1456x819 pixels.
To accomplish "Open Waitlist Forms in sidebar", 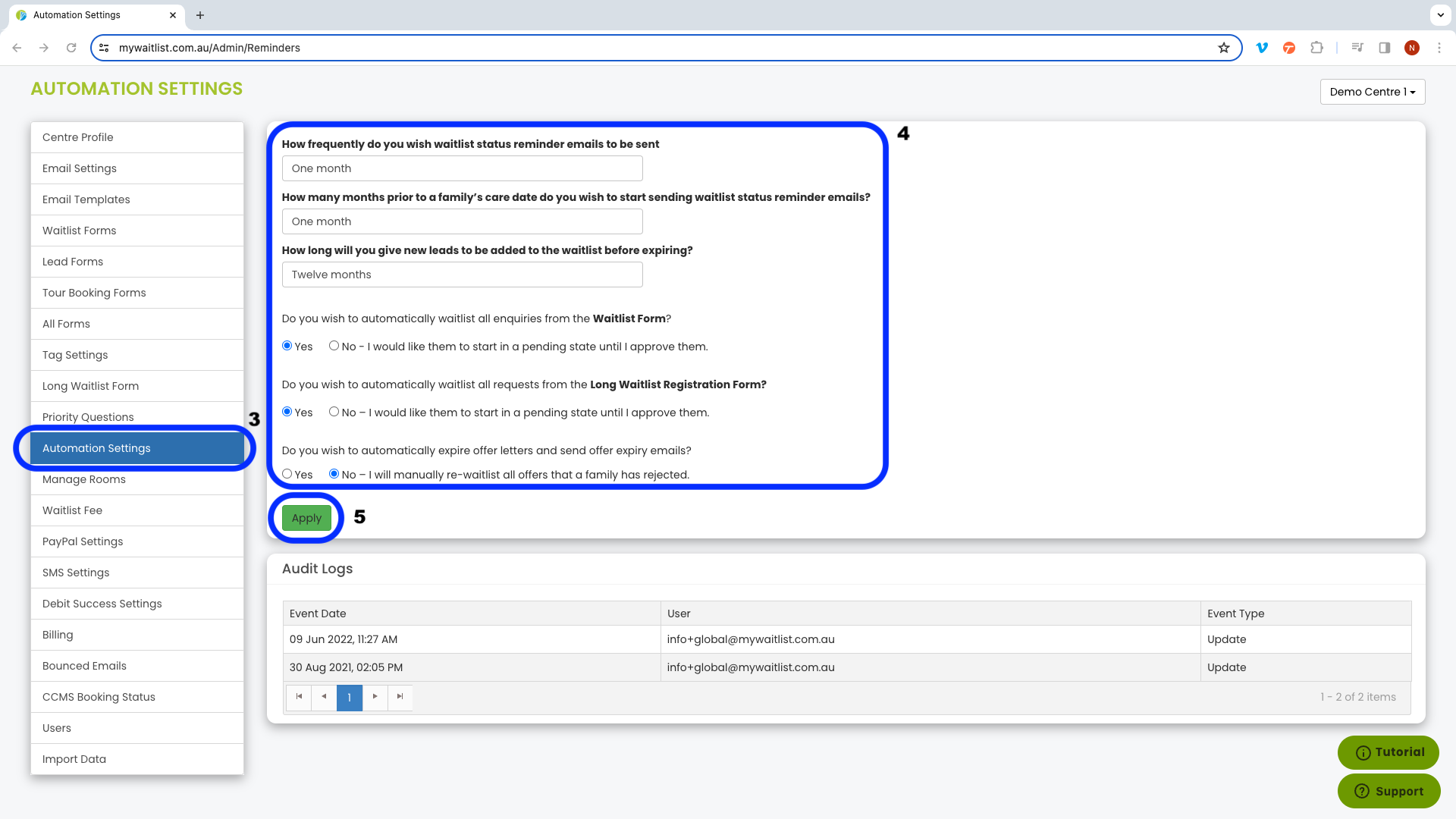I will (137, 231).
